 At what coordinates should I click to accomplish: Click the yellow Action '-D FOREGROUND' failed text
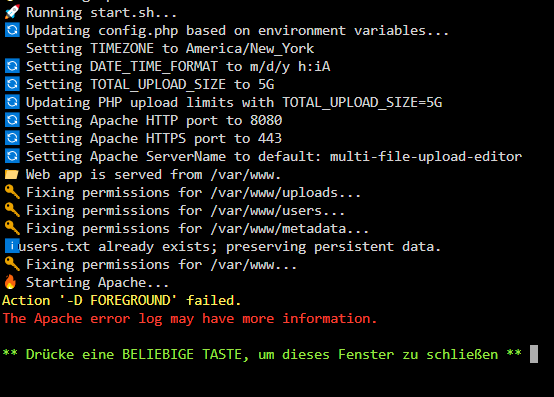pyautogui.click(x=122, y=300)
